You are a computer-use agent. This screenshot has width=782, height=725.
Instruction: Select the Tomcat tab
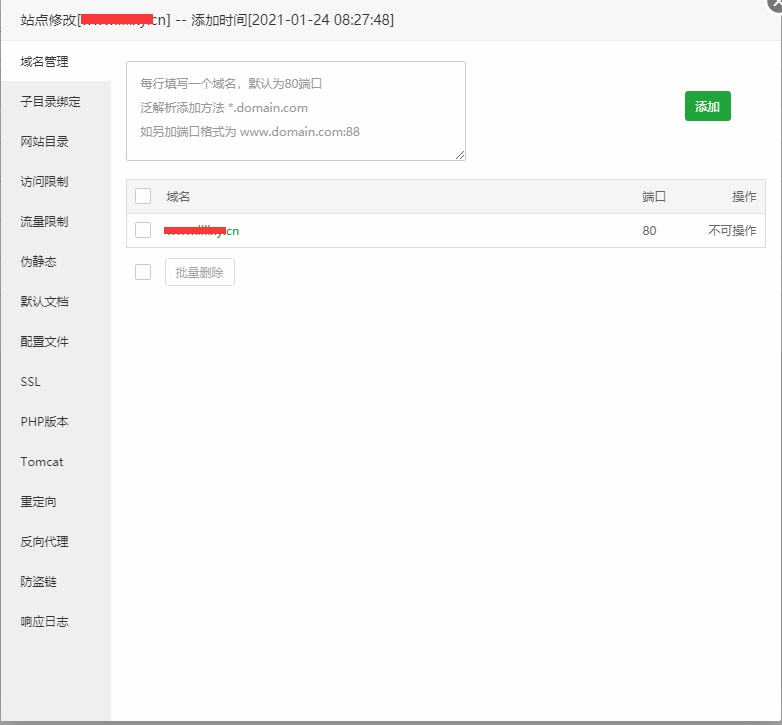(56, 462)
